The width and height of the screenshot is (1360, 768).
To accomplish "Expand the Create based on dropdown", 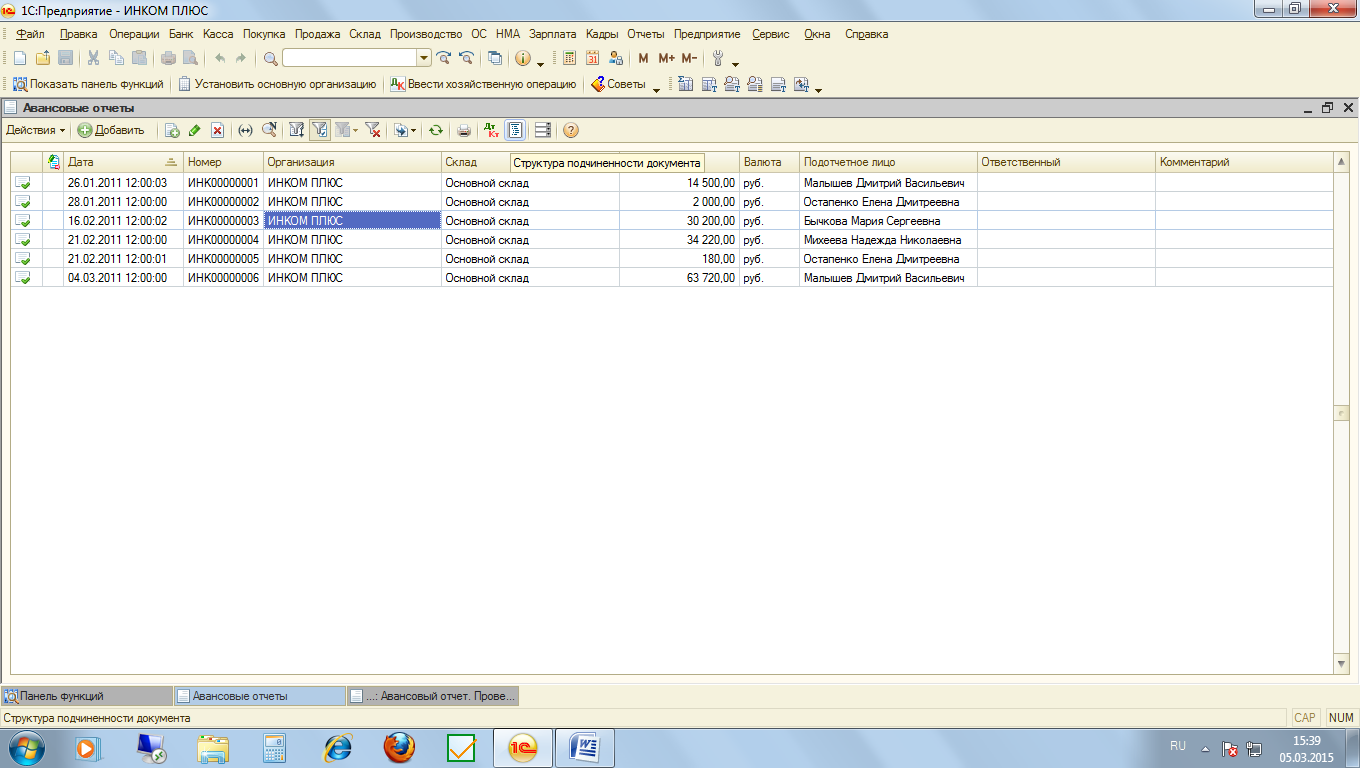I will coord(405,130).
